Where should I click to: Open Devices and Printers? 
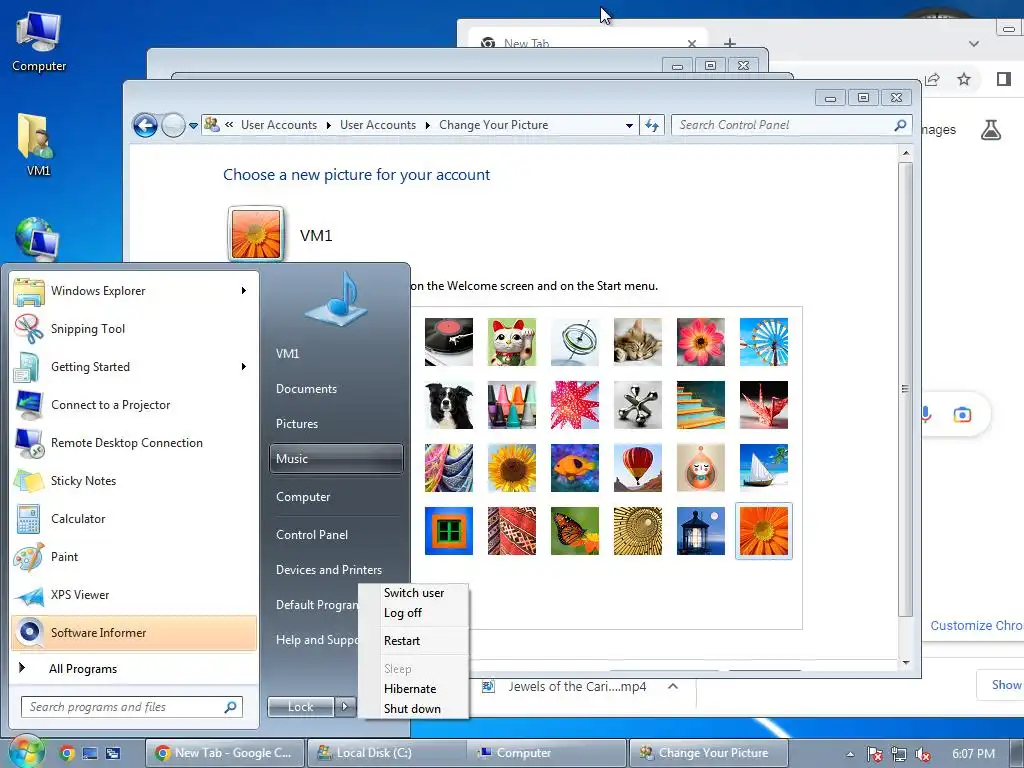click(336, 569)
